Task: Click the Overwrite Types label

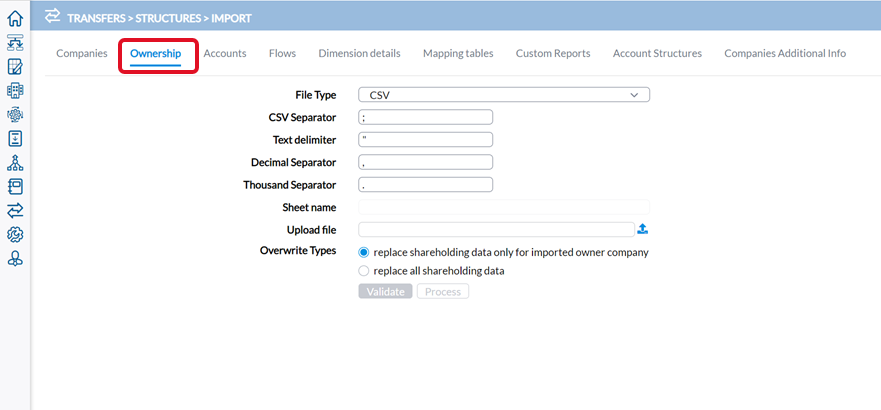Action: [x=298, y=250]
